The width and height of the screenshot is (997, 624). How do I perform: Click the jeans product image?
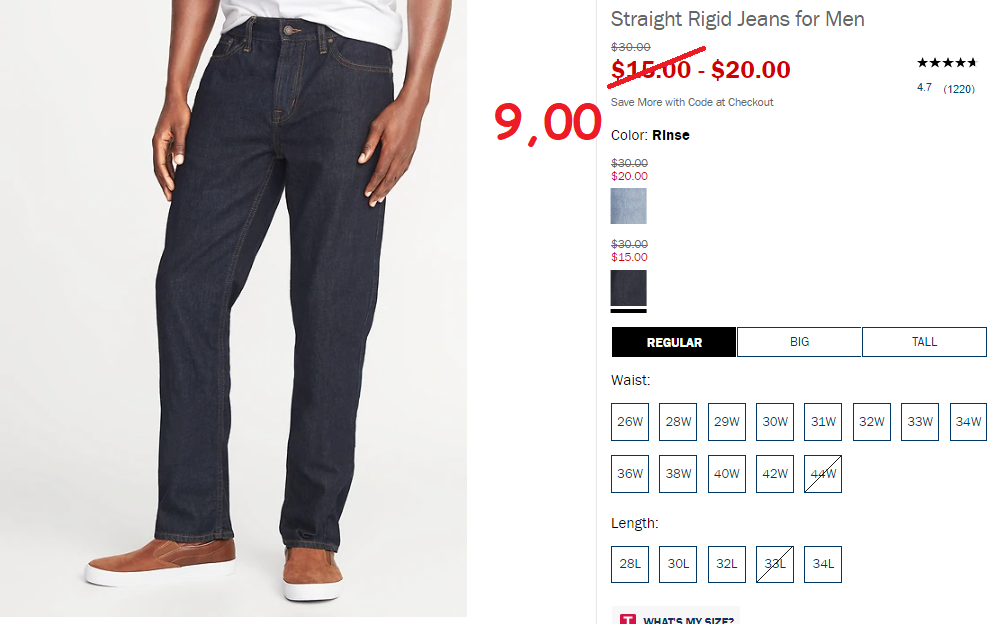(233, 308)
